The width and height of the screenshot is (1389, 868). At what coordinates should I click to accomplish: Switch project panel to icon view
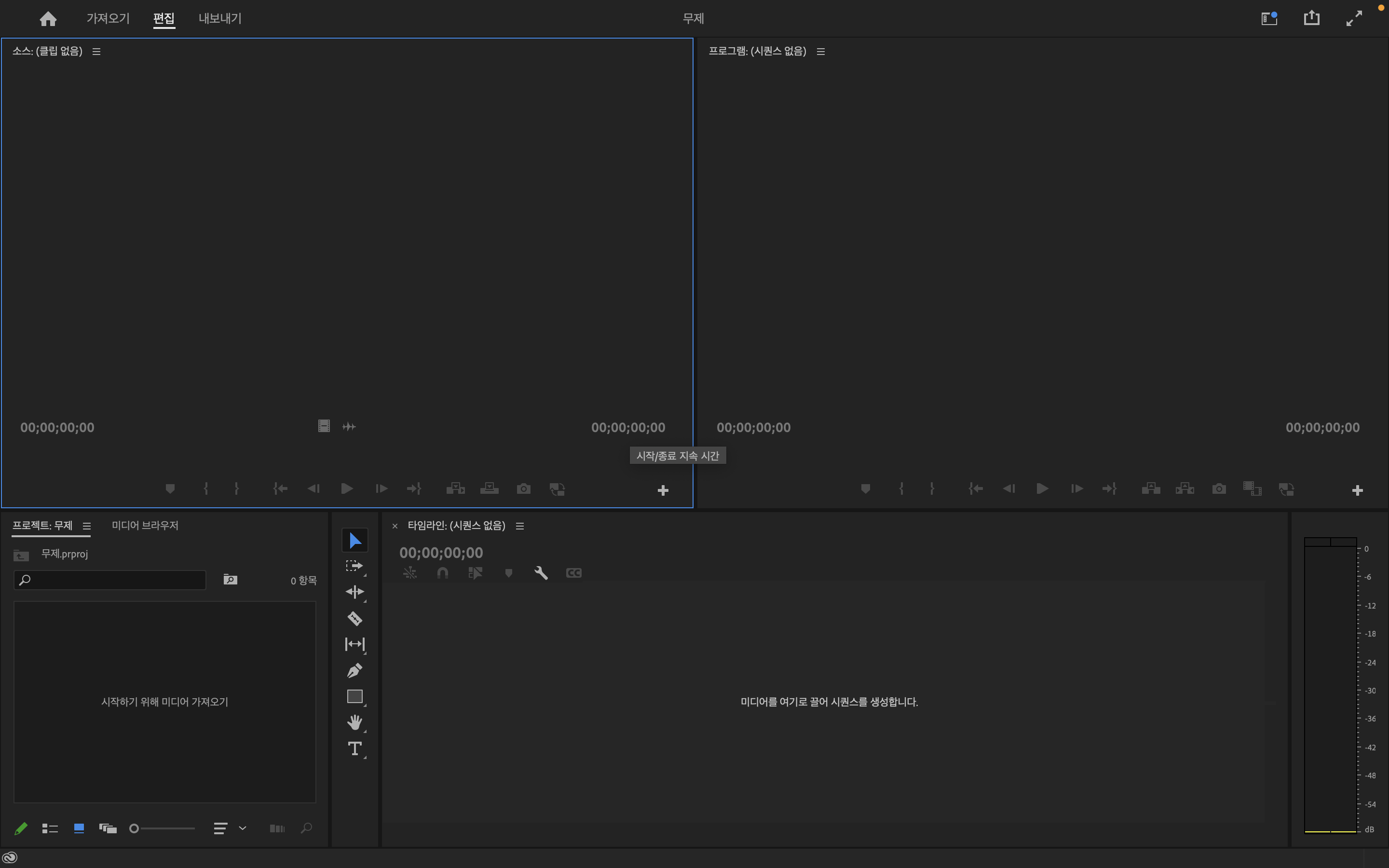[x=79, y=828]
